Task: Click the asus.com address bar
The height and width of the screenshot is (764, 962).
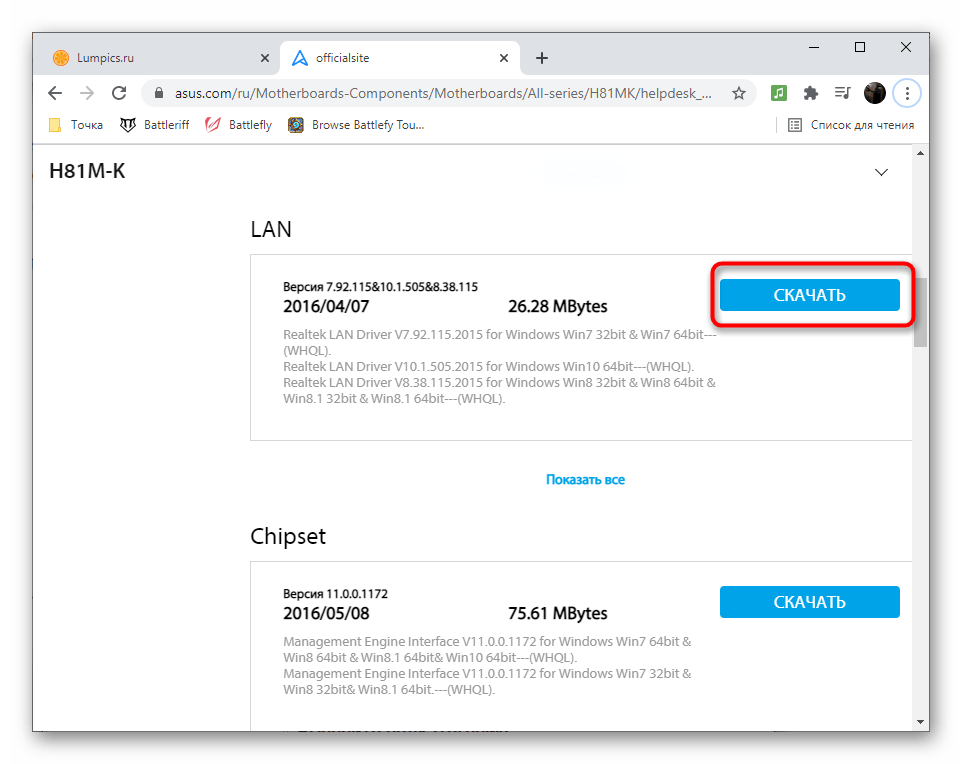Action: tap(440, 93)
